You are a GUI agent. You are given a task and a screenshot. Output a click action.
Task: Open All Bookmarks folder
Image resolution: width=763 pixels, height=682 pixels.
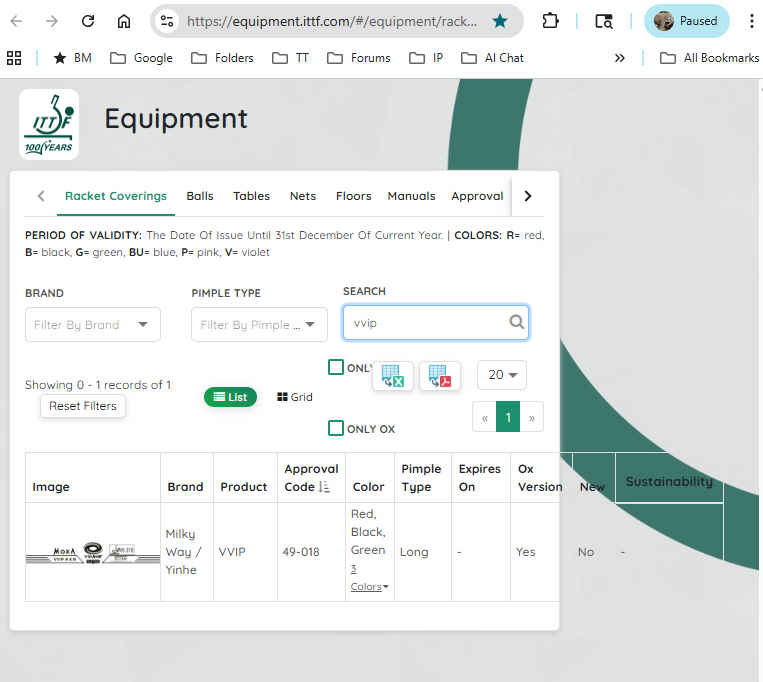(709, 58)
